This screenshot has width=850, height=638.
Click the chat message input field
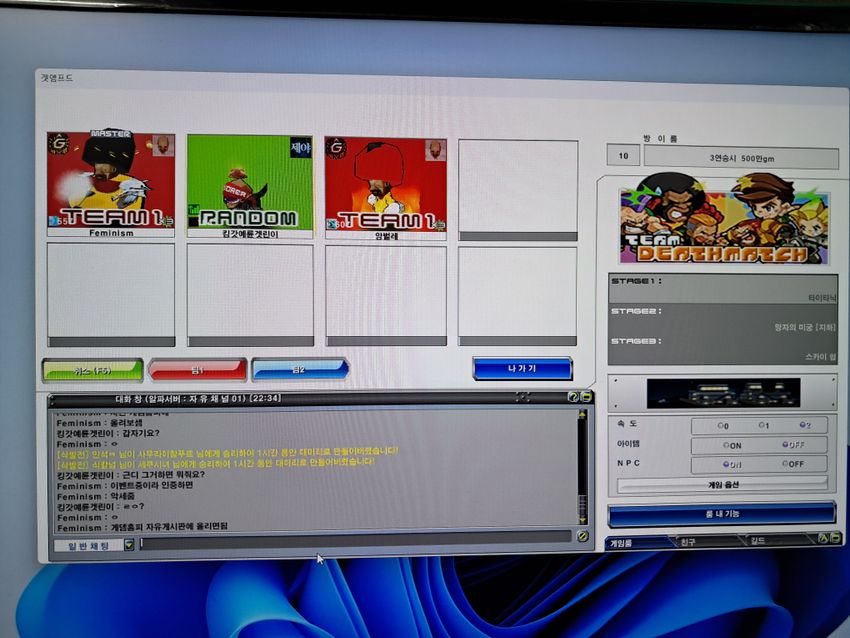click(x=356, y=540)
